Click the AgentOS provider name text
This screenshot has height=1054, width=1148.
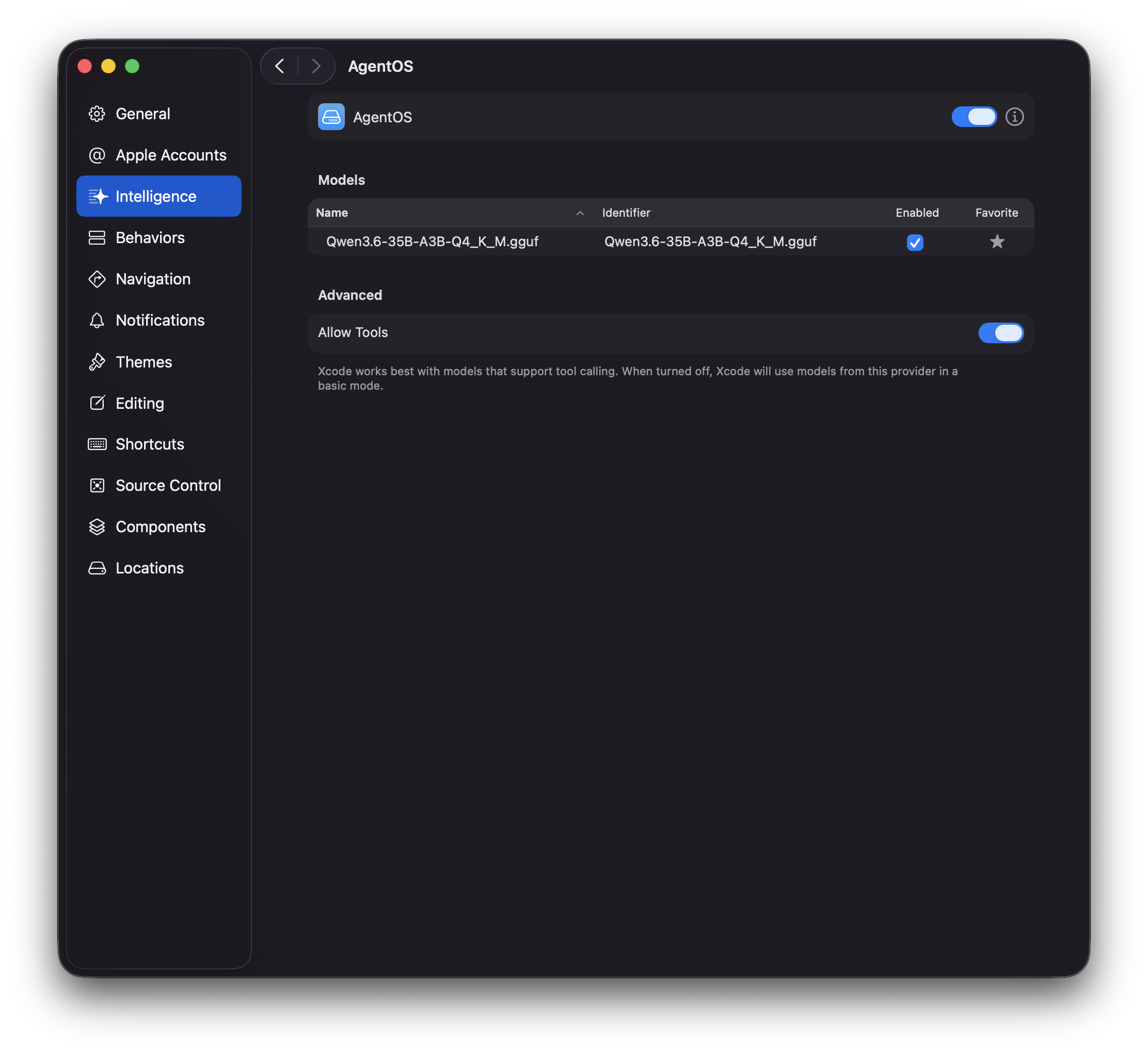pyautogui.click(x=382, y=117)
